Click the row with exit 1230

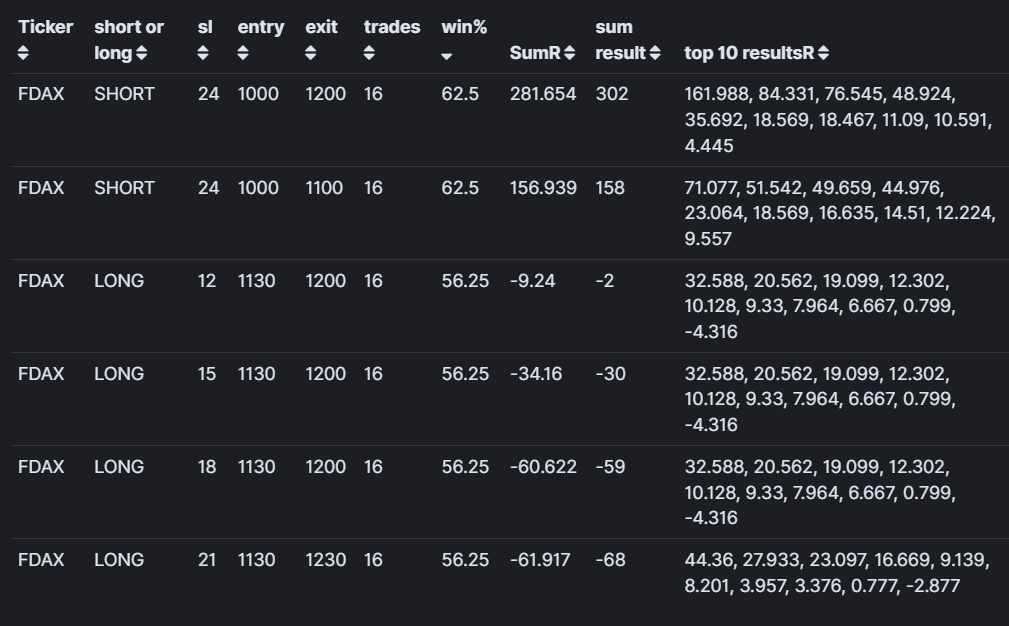pos(510,573)
